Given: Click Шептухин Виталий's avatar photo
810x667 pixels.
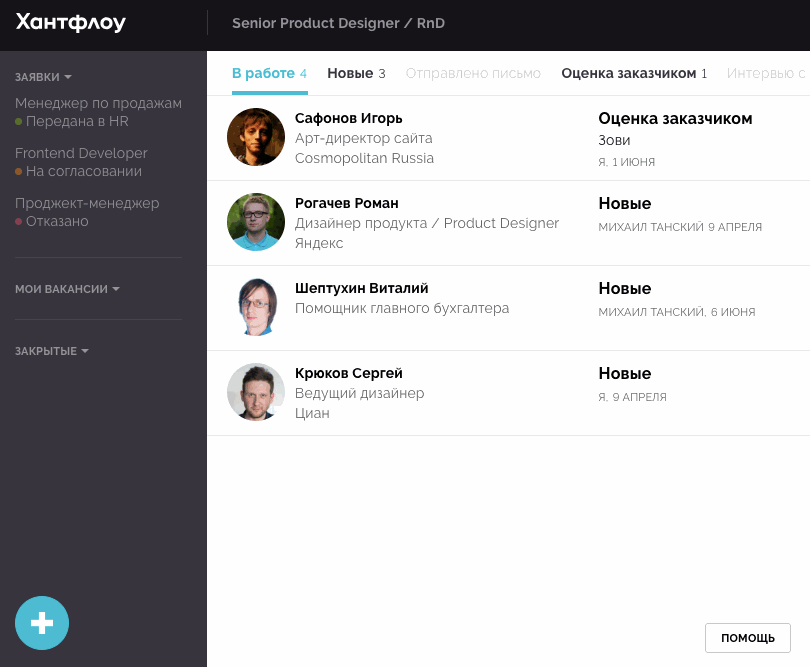Looking at the screenshot, I should (256, 307).
